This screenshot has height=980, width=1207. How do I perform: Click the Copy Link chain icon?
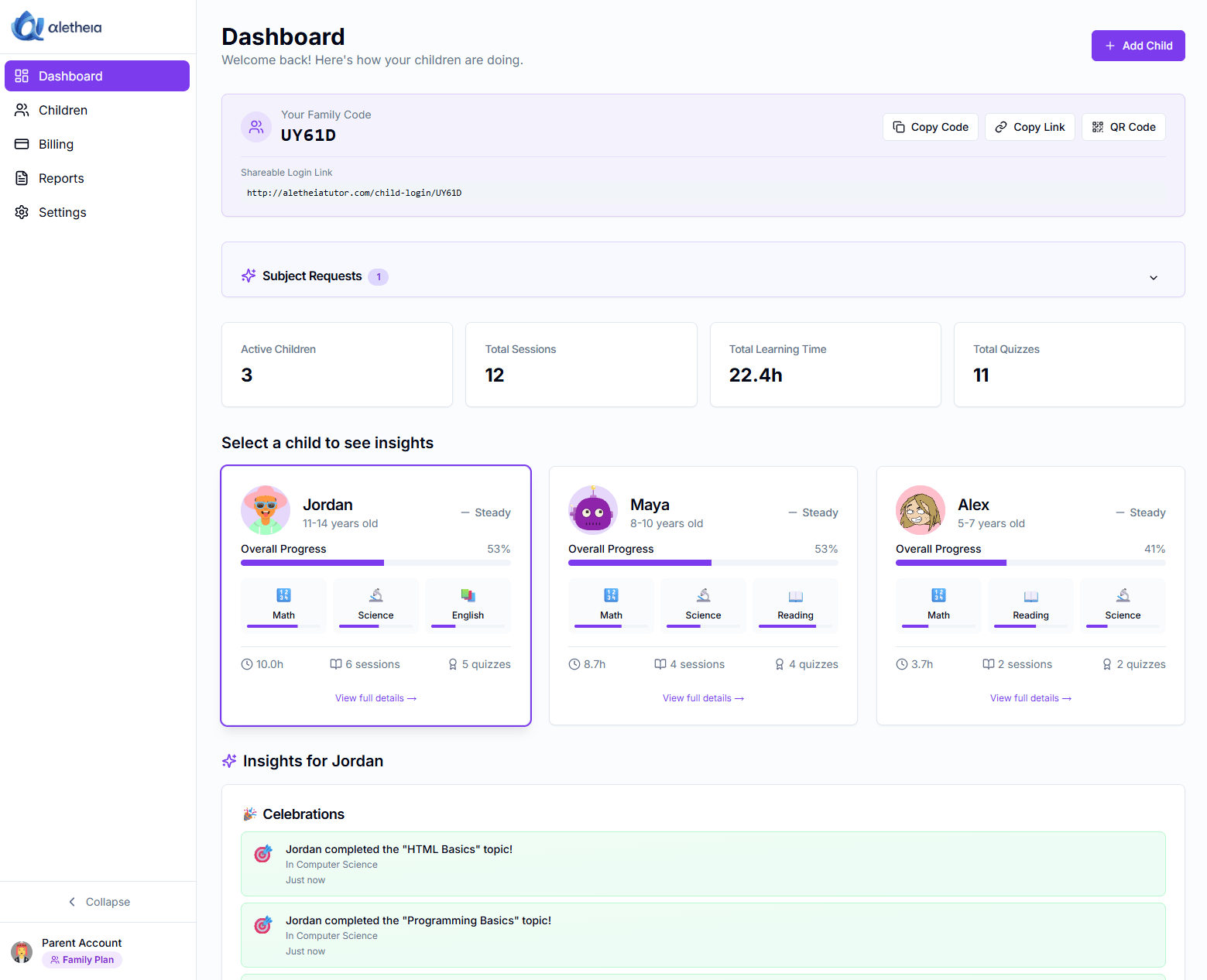click(1001, 127)
